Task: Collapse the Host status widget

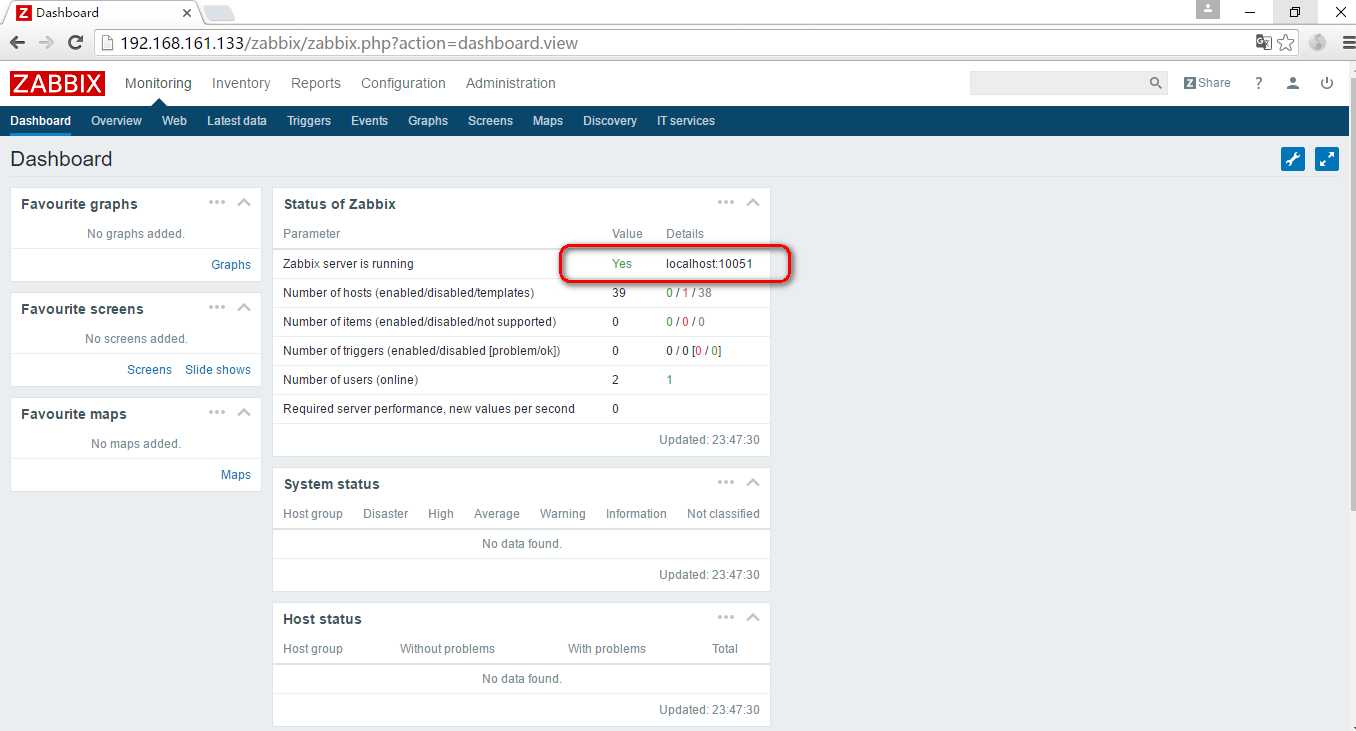Action: (753, 618)
